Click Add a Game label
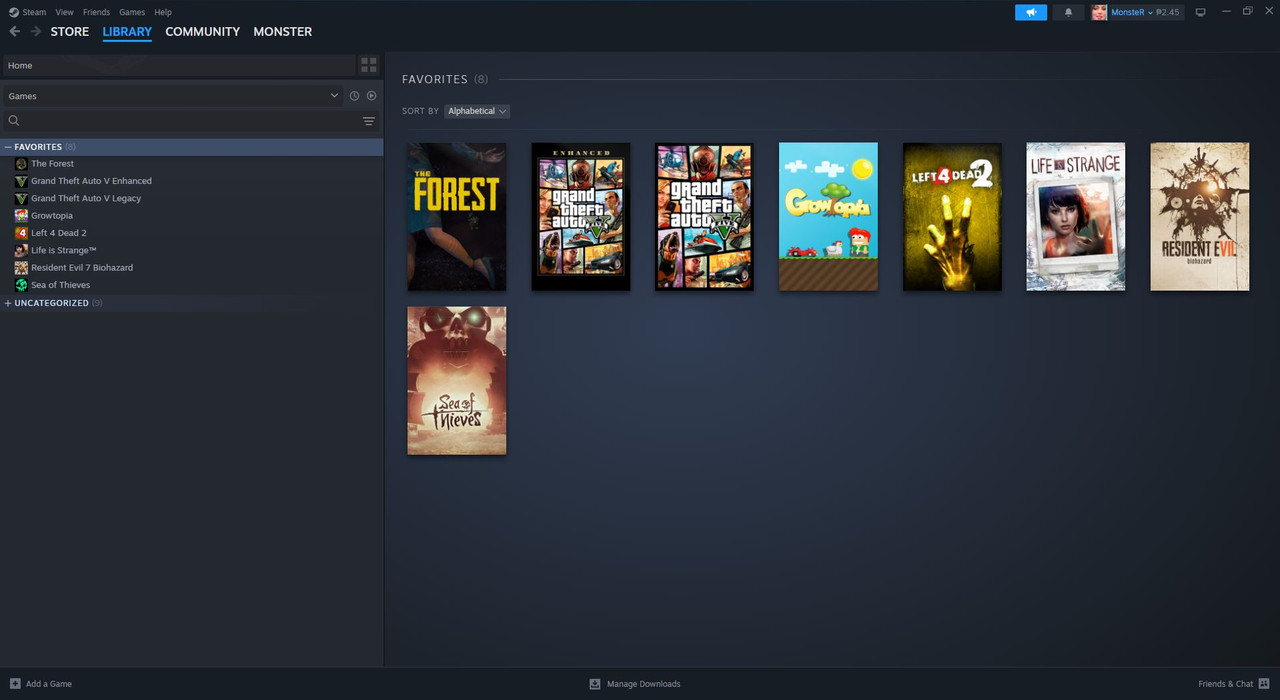The image size is (1280, 700). (49, 684)
